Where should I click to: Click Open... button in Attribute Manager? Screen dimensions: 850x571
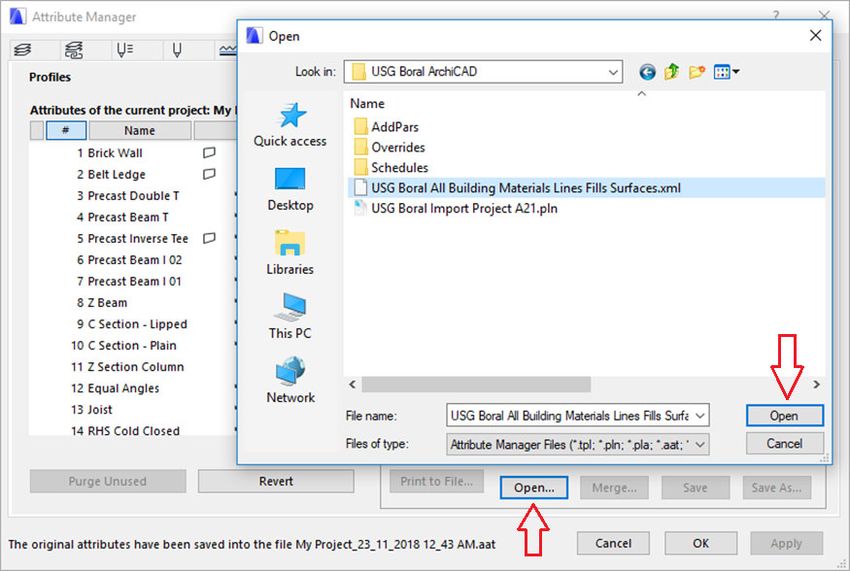coord(534,487)
